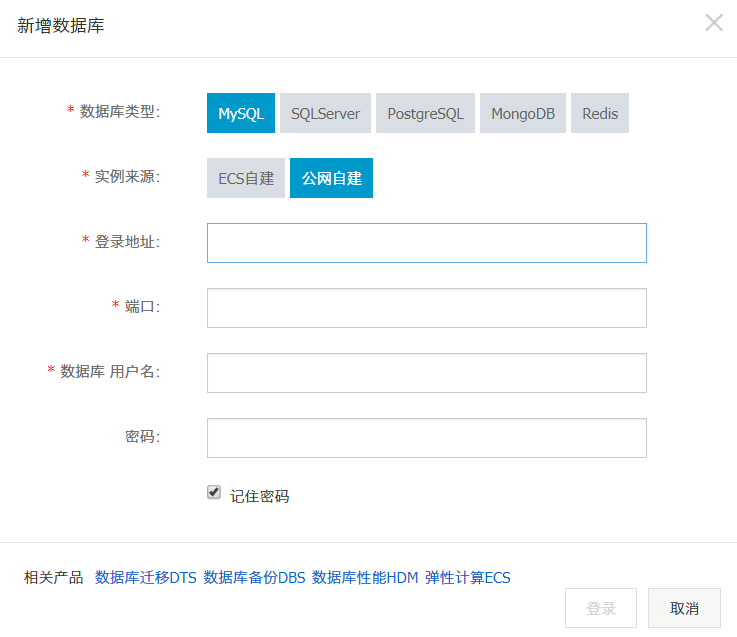
Task: Switch instance source to ECS自建
Action: coord(246,178)
